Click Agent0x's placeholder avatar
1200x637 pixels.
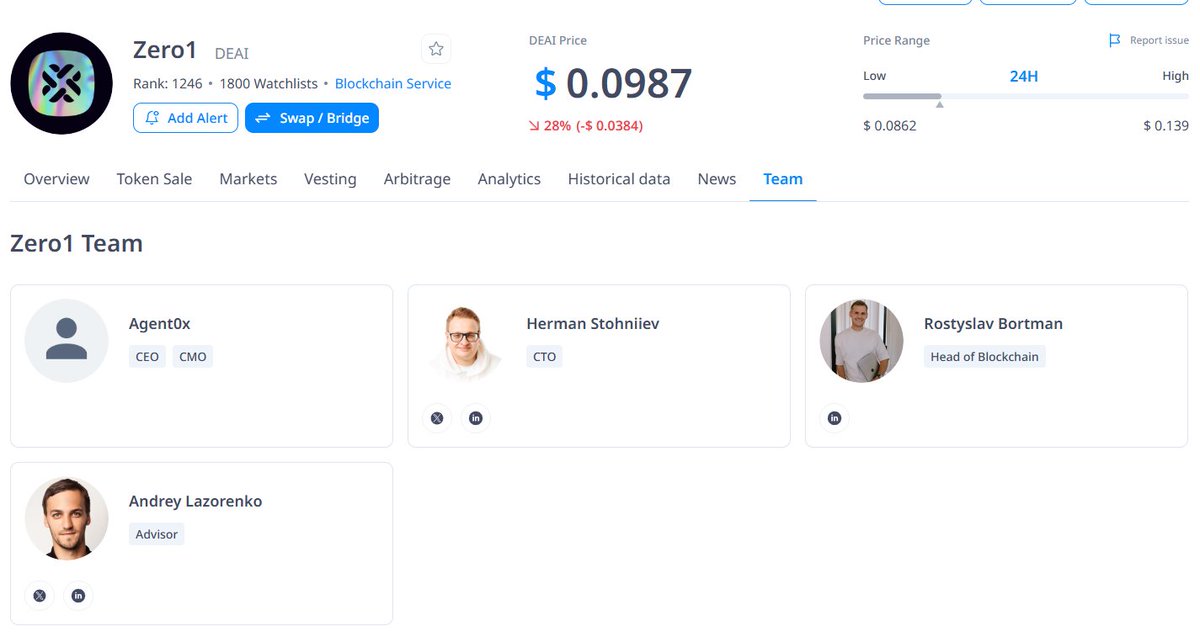click(66, 340)
